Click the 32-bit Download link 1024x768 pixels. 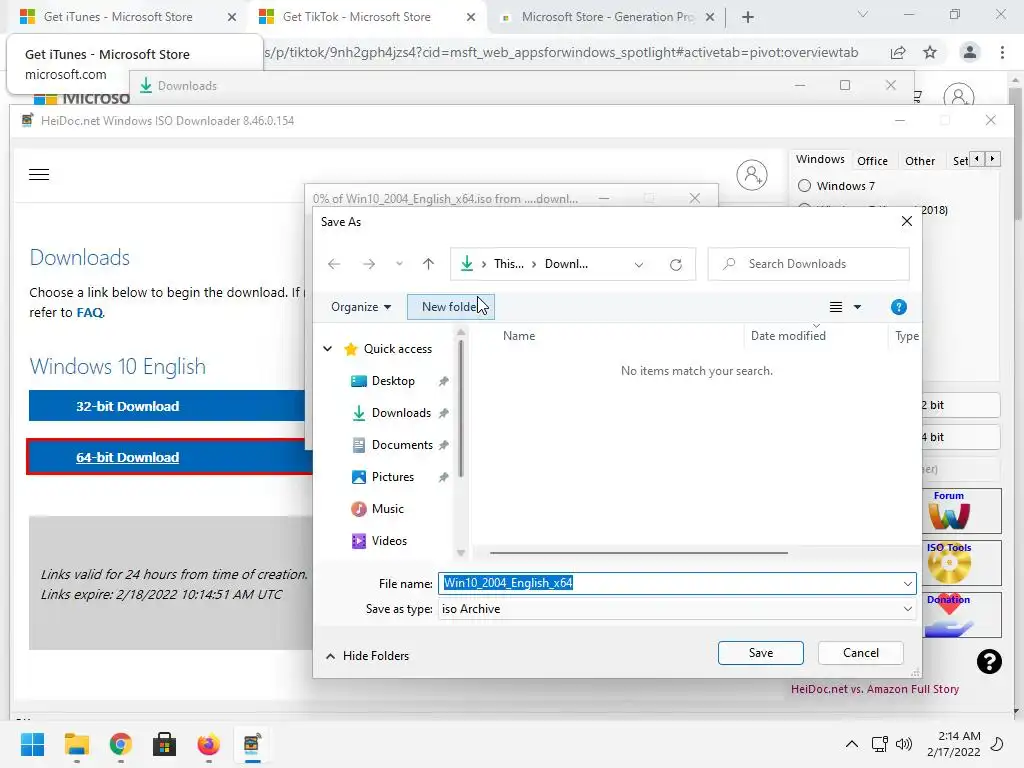tap(127, 406)
